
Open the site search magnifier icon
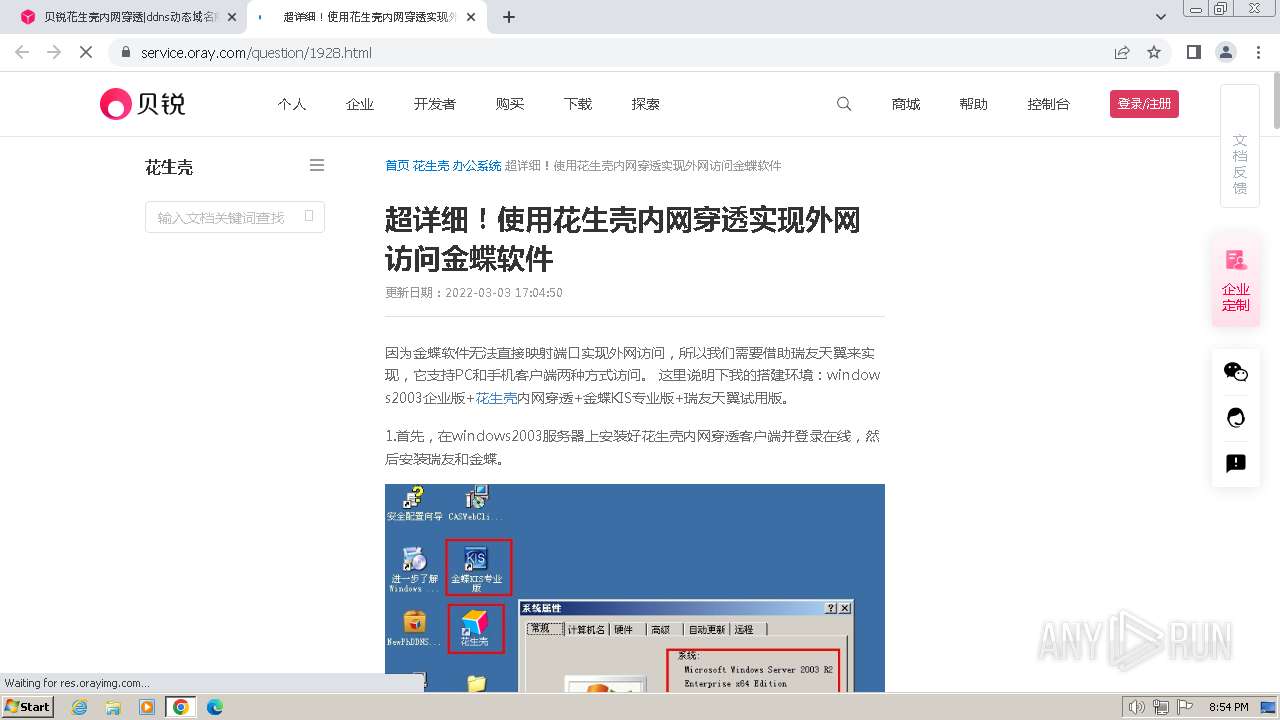coord(844,104)
